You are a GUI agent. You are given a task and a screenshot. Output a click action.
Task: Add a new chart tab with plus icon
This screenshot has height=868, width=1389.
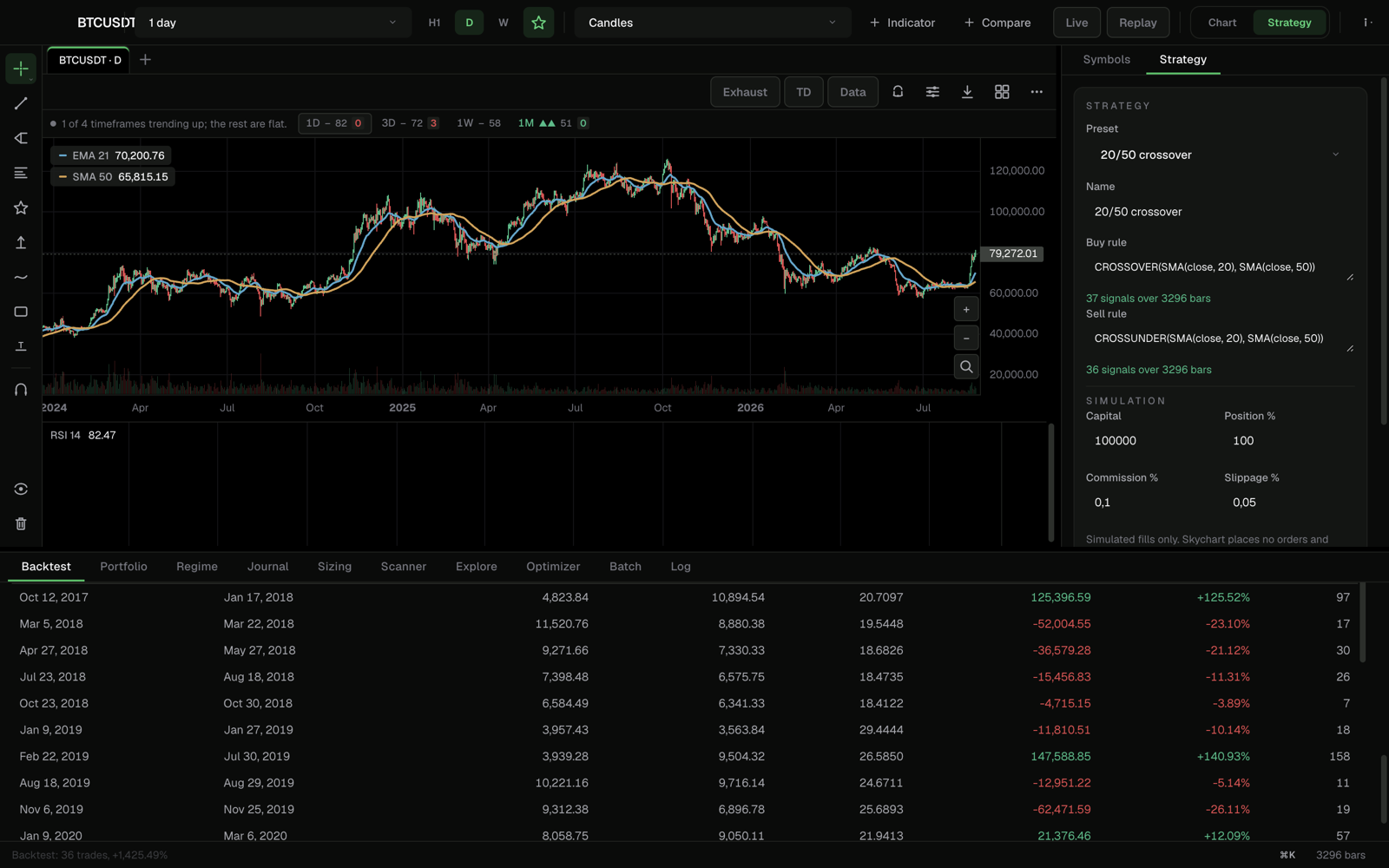tap(145, 60)
